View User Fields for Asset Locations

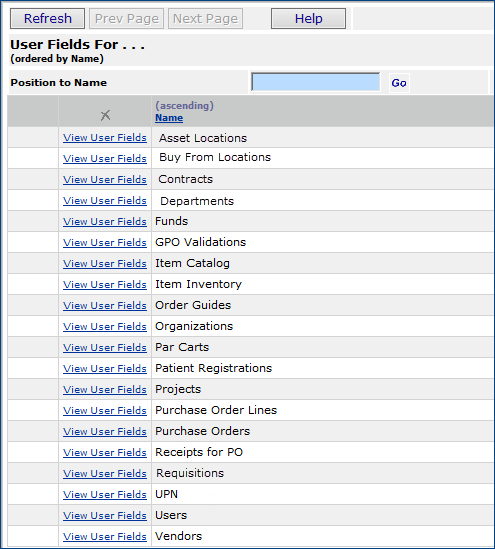105,138
